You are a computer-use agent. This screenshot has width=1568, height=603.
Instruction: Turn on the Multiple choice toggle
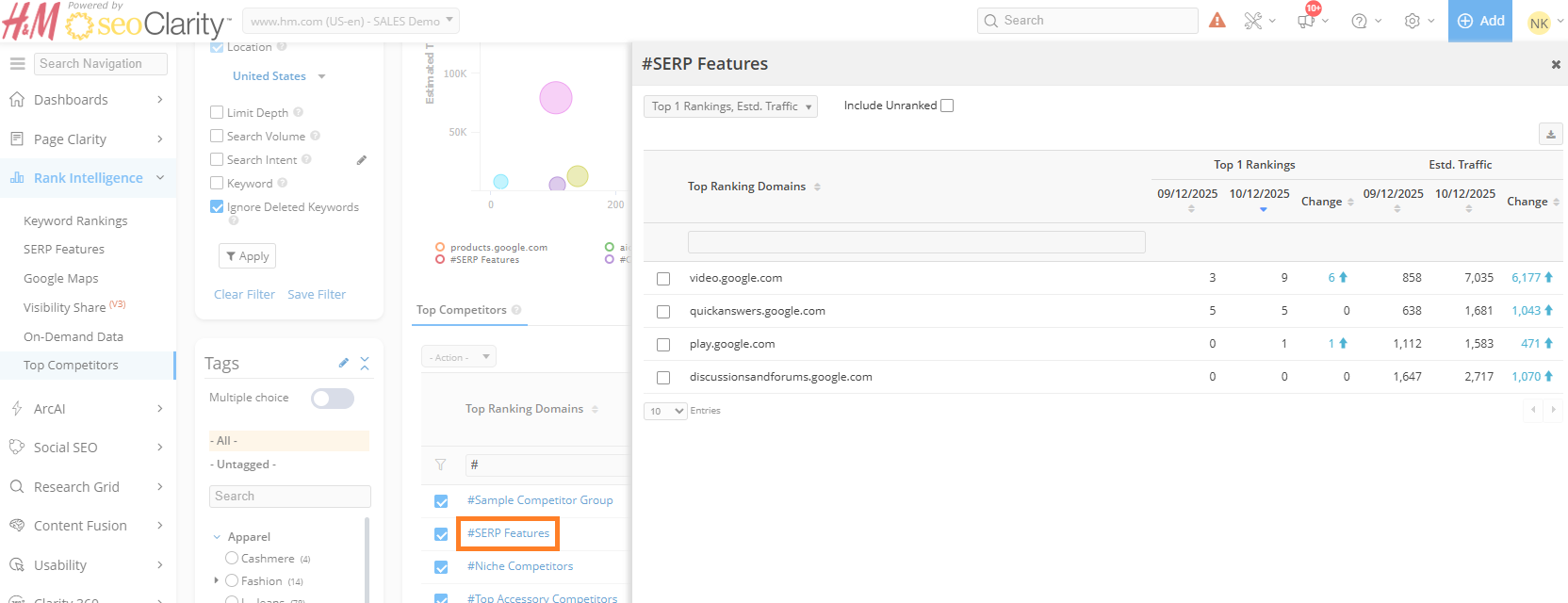(x=333, y=399)
